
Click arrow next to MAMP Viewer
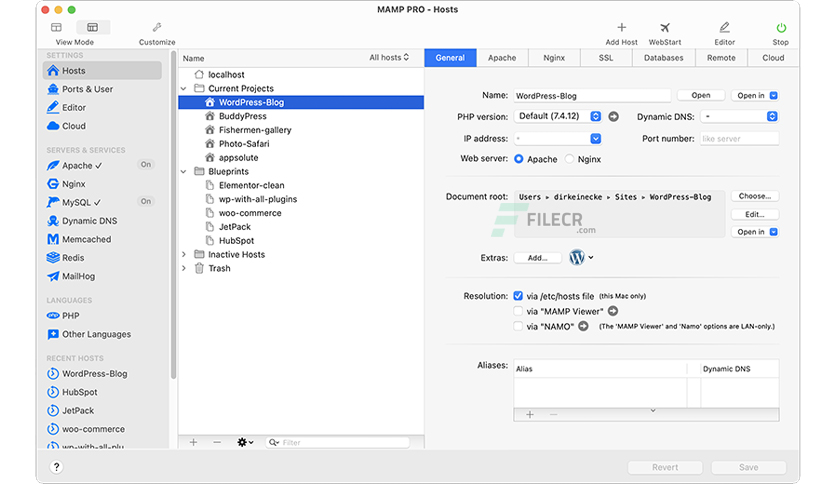tap(613, 311)
